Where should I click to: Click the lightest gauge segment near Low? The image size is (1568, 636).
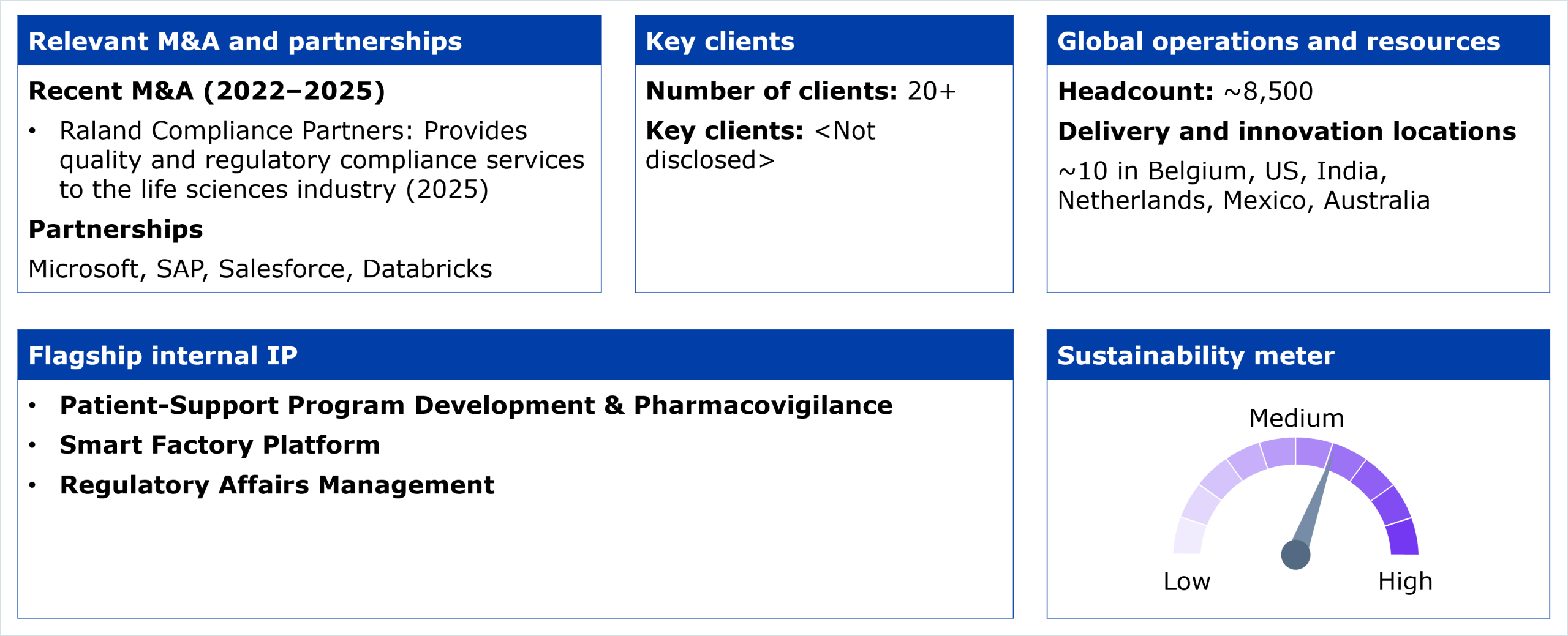[1188, 537]
